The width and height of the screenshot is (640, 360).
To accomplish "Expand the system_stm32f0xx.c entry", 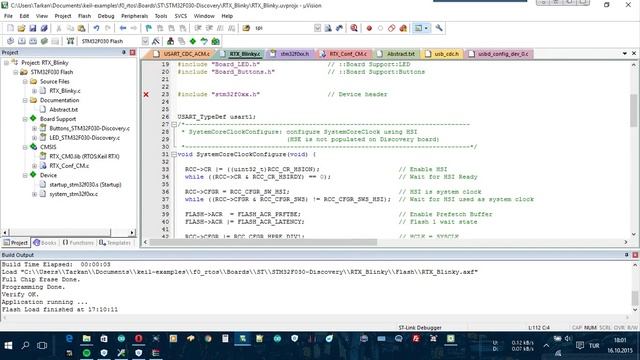I will coord(35,194).
